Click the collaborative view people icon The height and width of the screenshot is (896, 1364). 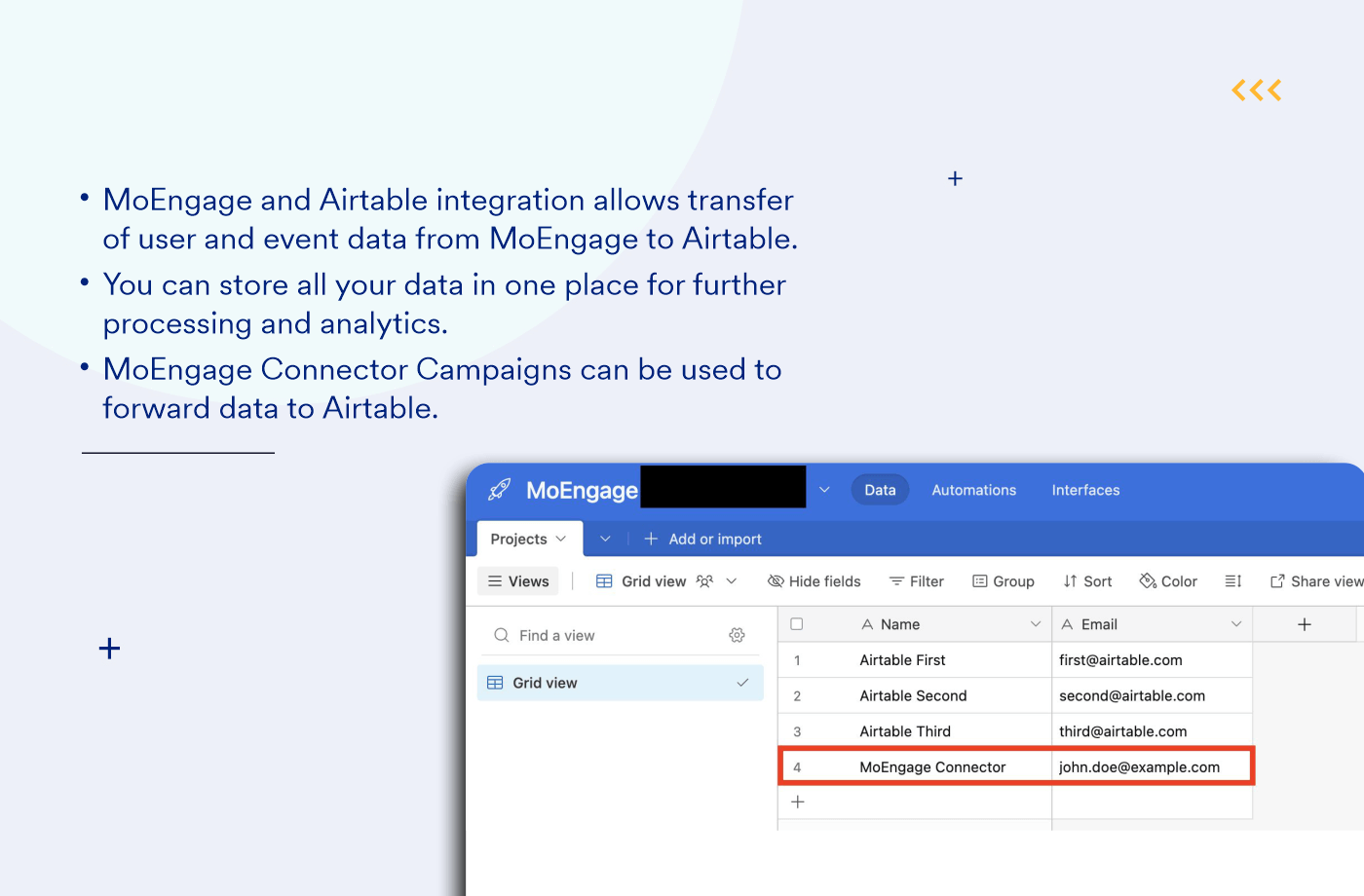[704, 581]
